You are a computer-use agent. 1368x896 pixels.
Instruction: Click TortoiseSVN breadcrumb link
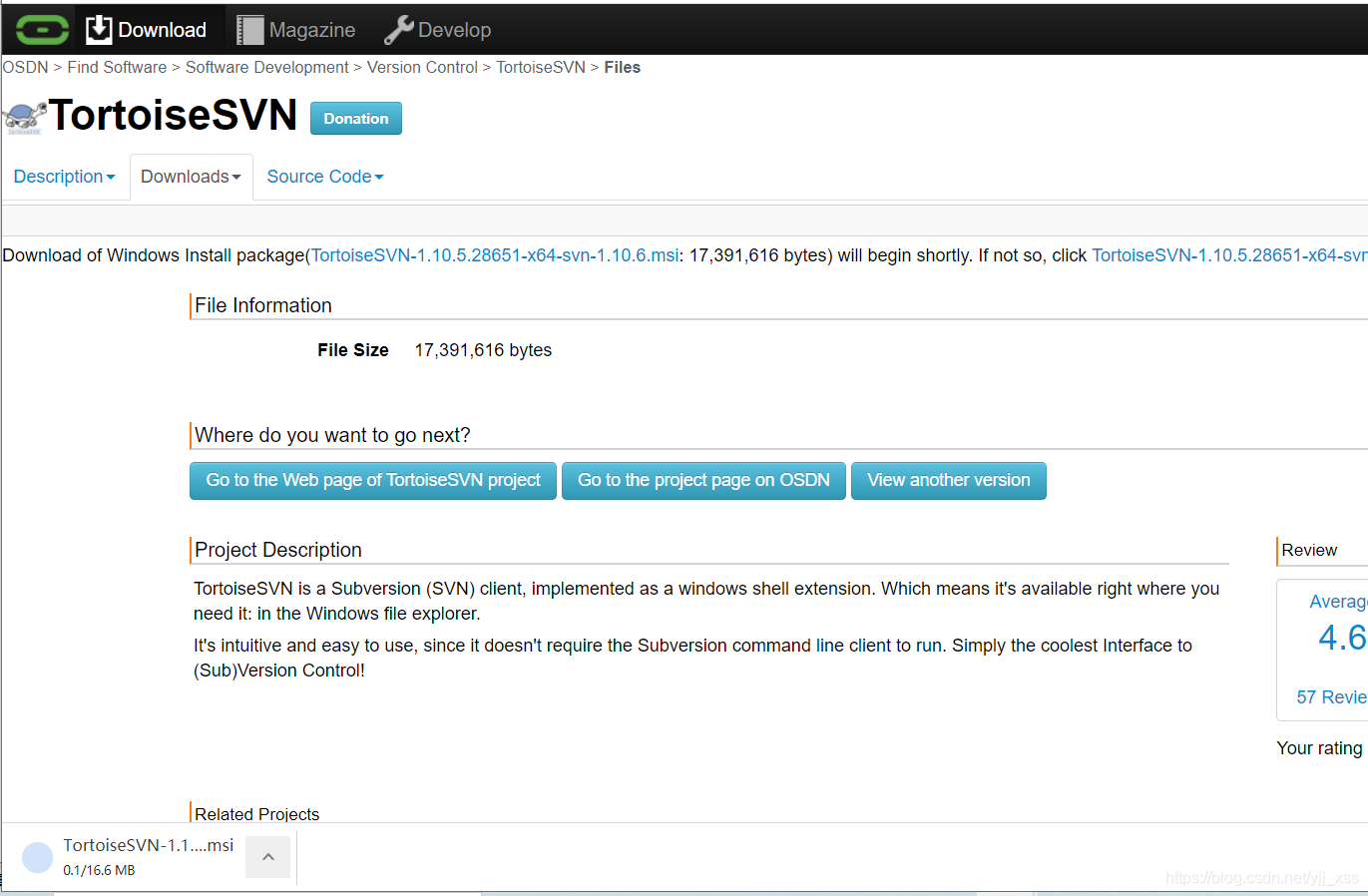[x=541, y=67]
